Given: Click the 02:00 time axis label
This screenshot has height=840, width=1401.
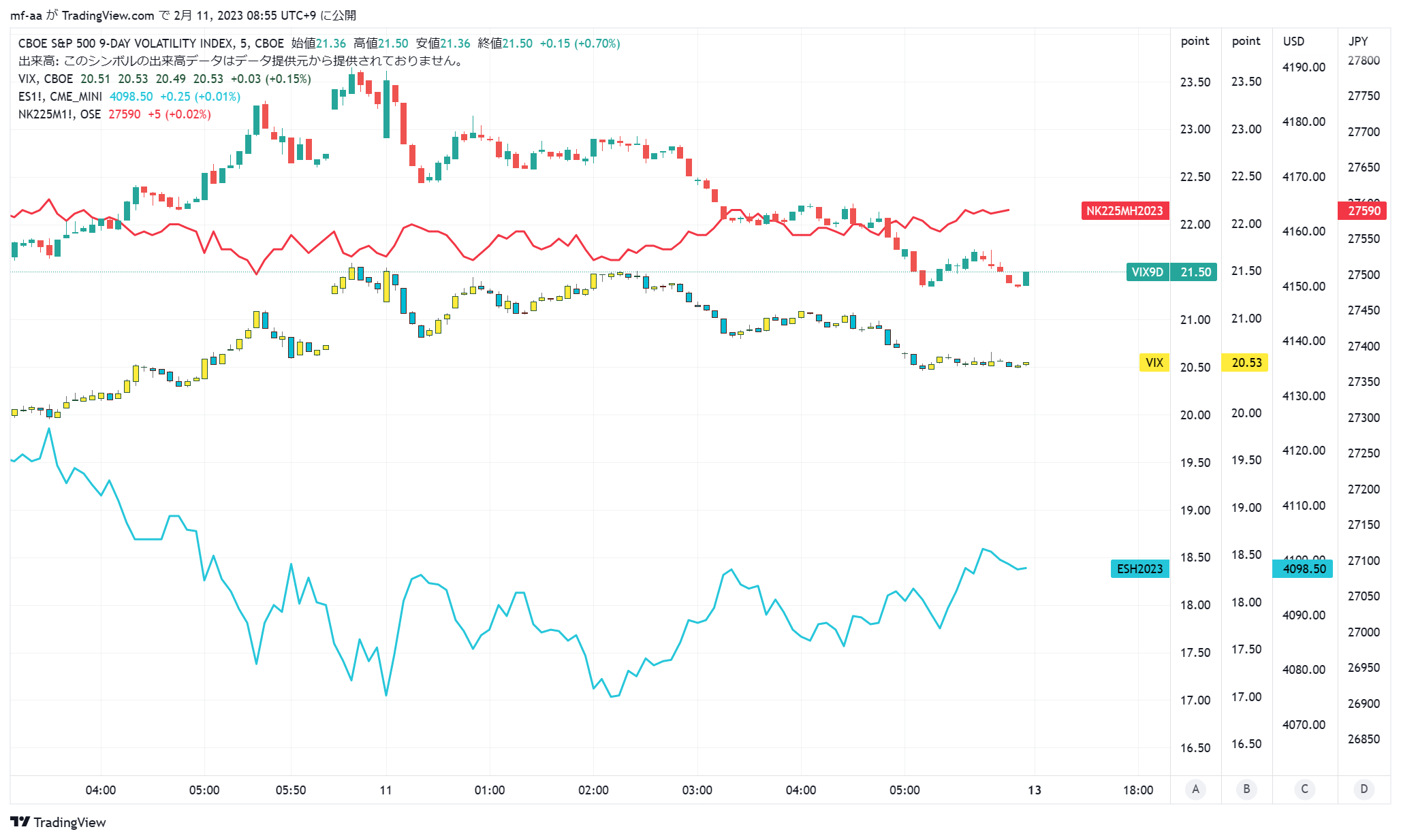Looking at the screenshot, I should pyautogui.click(x=593, y=790).
